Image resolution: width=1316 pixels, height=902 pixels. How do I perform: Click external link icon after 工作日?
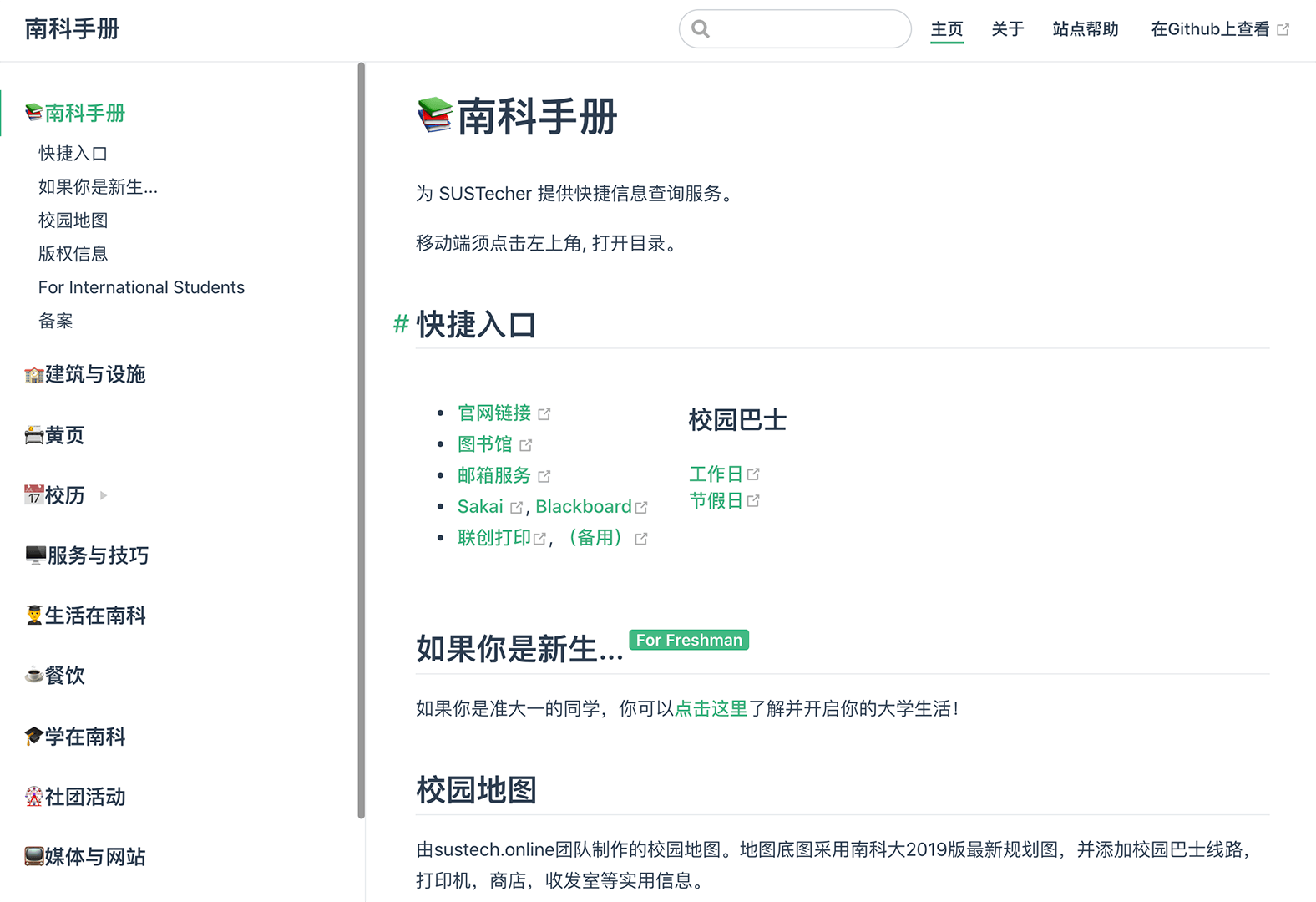pos(753,474)
